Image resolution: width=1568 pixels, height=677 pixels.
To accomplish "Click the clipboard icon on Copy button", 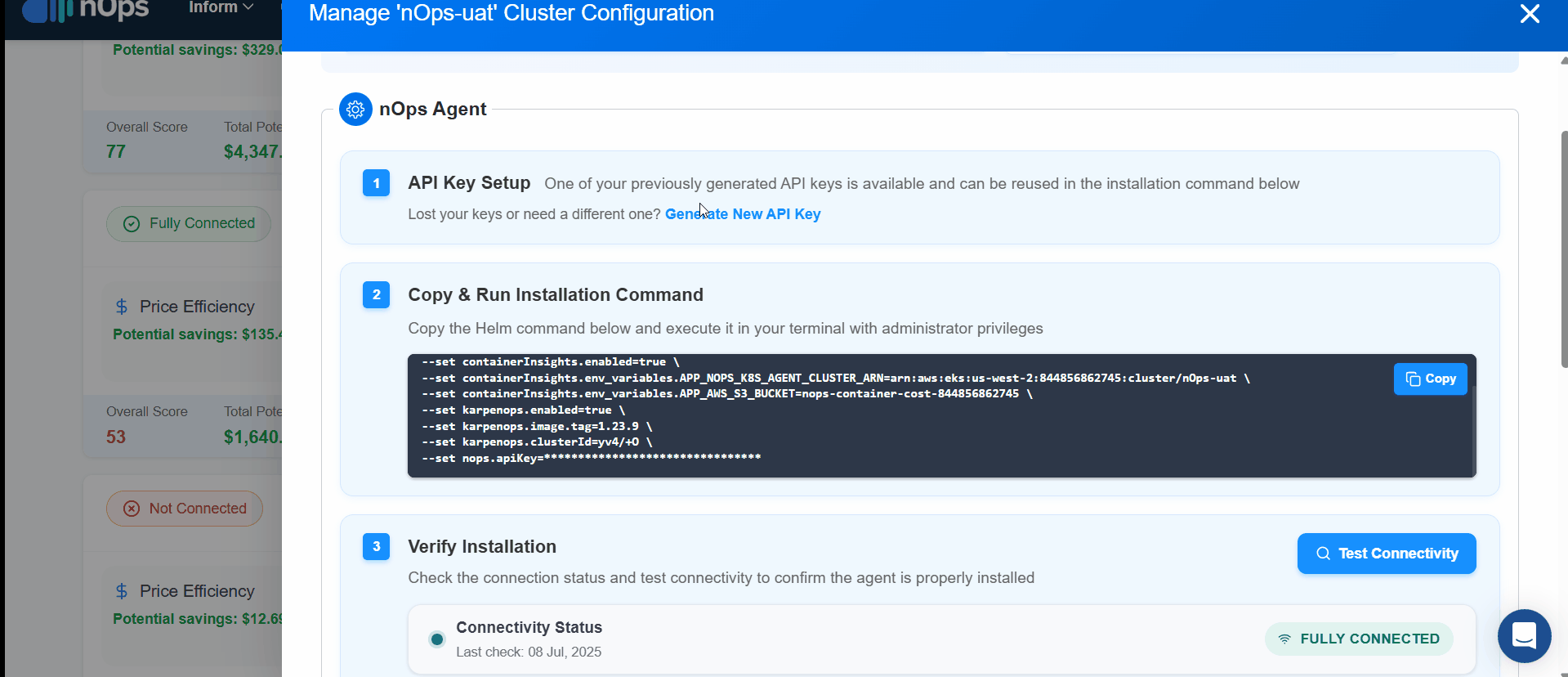I will click(1413, 379).
